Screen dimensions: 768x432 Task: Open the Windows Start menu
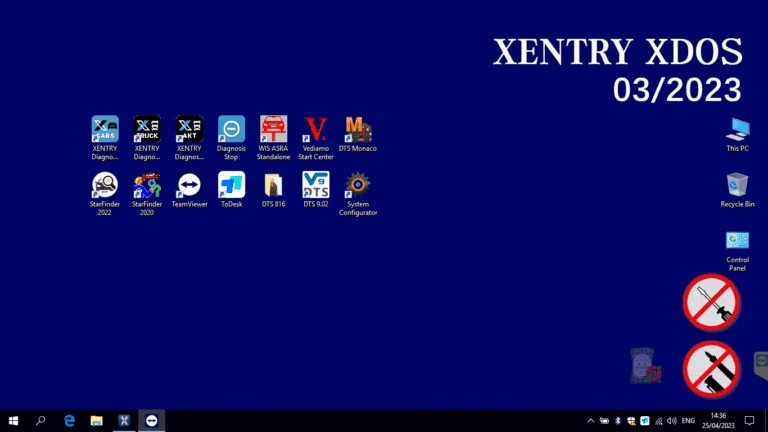[x=14, y=421]
